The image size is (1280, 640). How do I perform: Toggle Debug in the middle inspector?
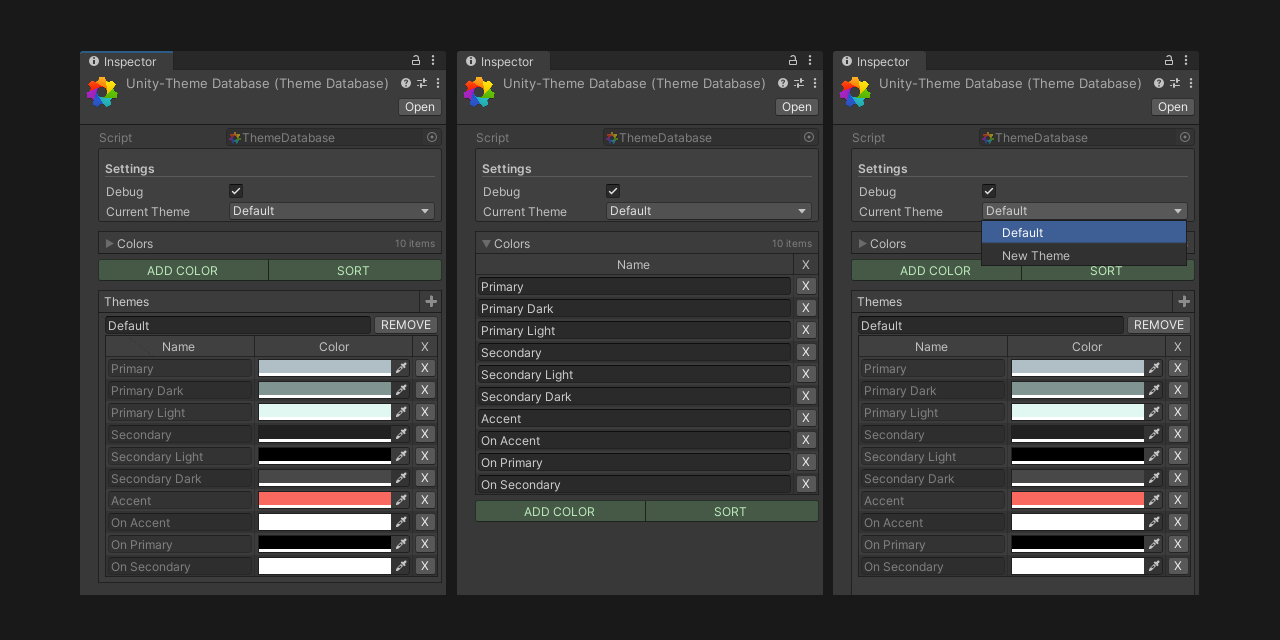tap(611, 191)
